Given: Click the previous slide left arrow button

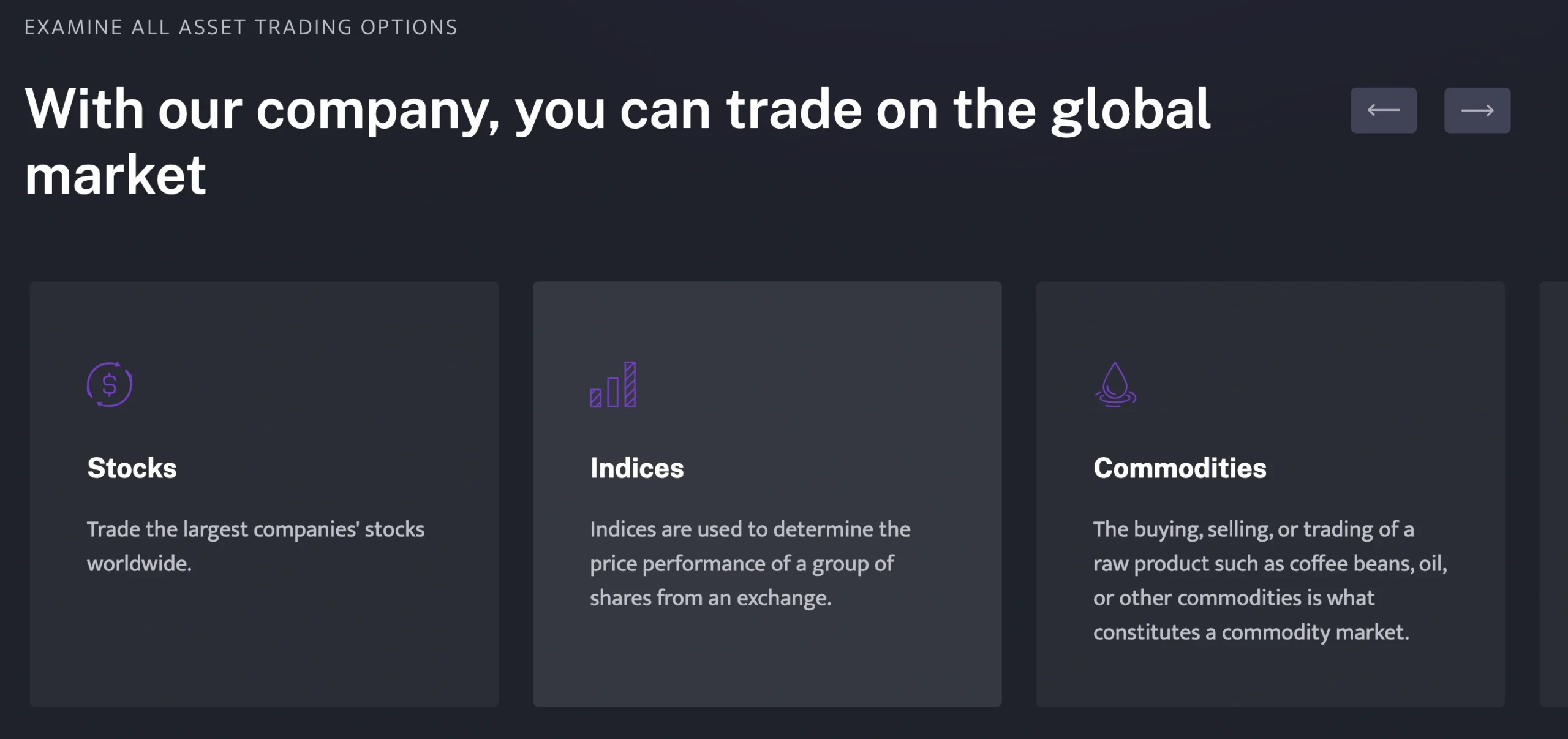Looking at the screenshot, I should [1383, 110].
